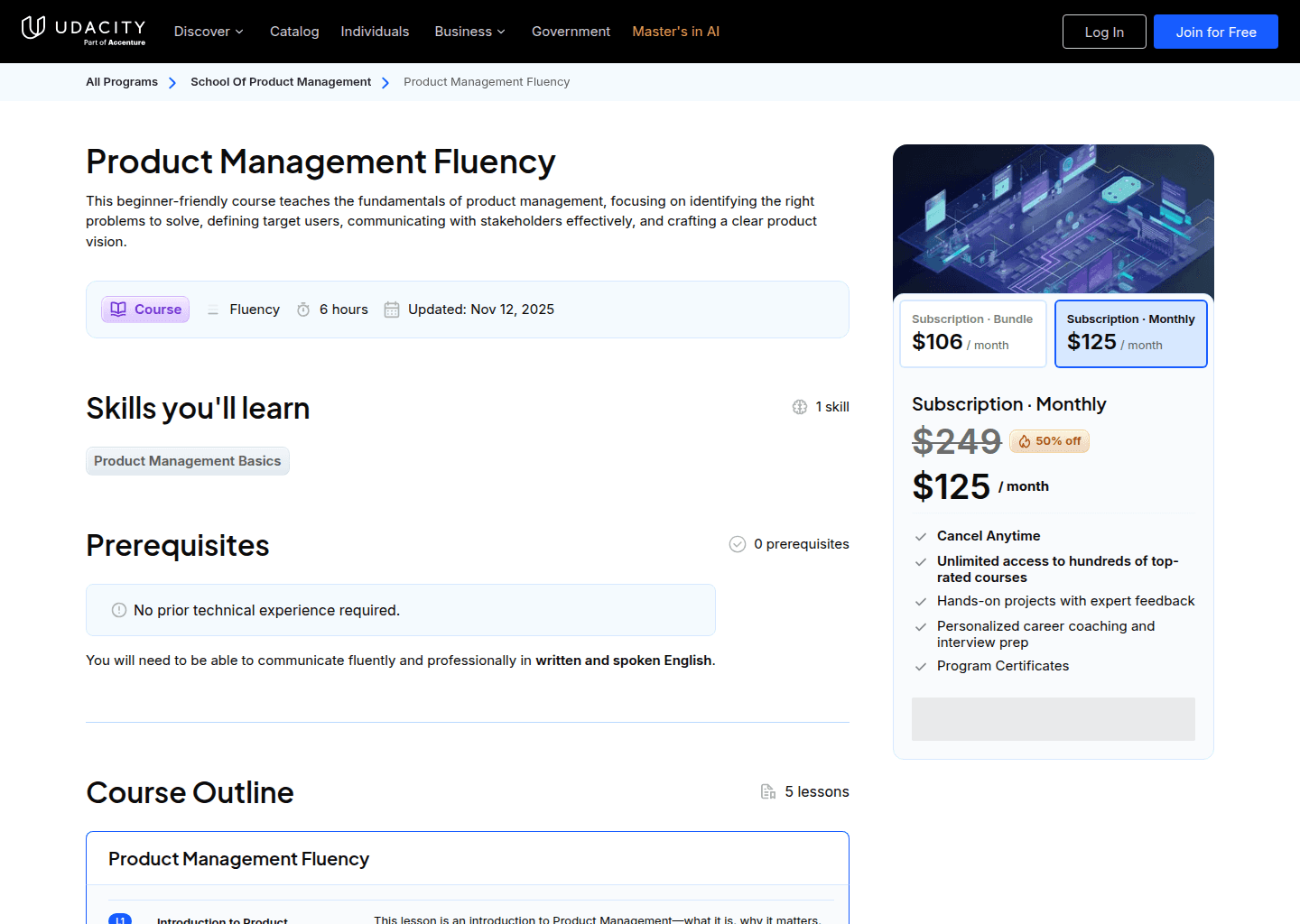Open the Catalog menu item
The width and height of the screenshot is (1300, 924).
[x=294, y=31]
